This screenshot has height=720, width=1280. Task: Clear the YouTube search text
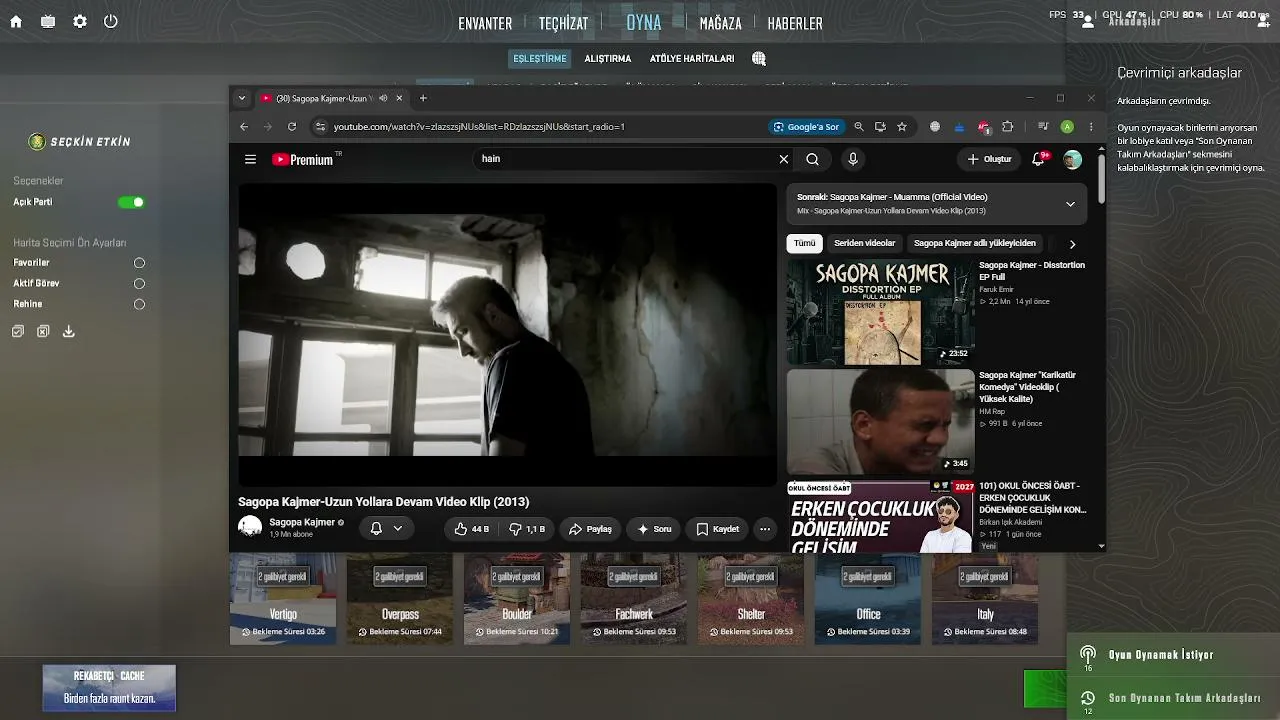tap(784, 159)
